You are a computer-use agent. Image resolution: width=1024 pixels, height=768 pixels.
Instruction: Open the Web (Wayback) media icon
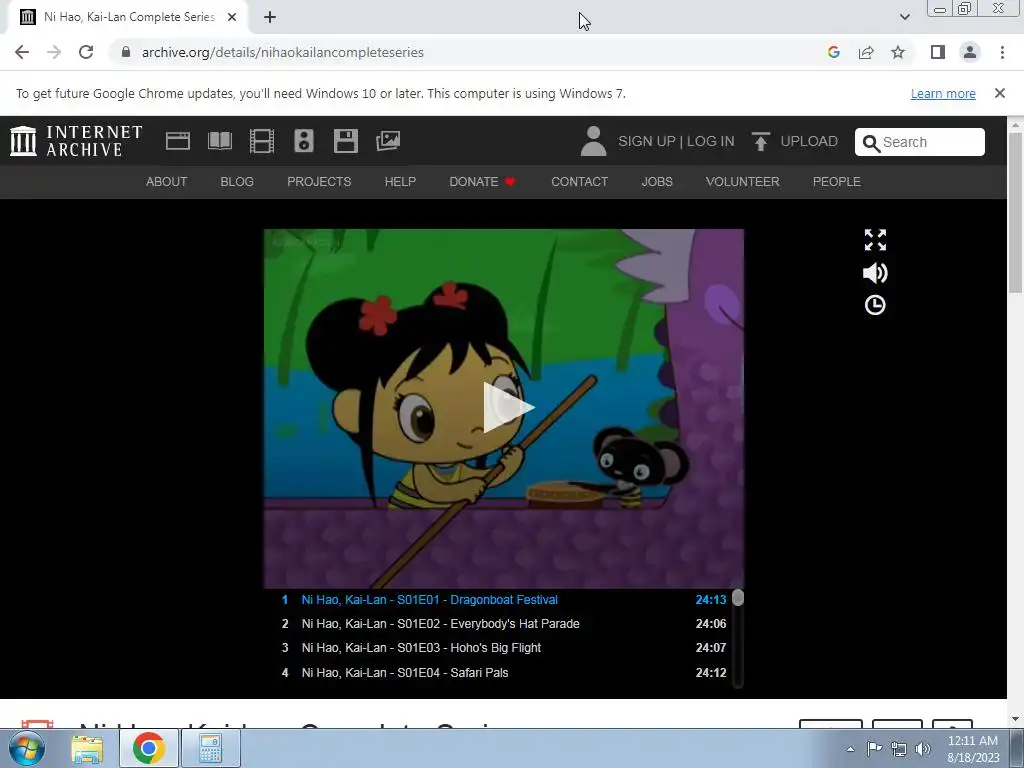point(178,141)
